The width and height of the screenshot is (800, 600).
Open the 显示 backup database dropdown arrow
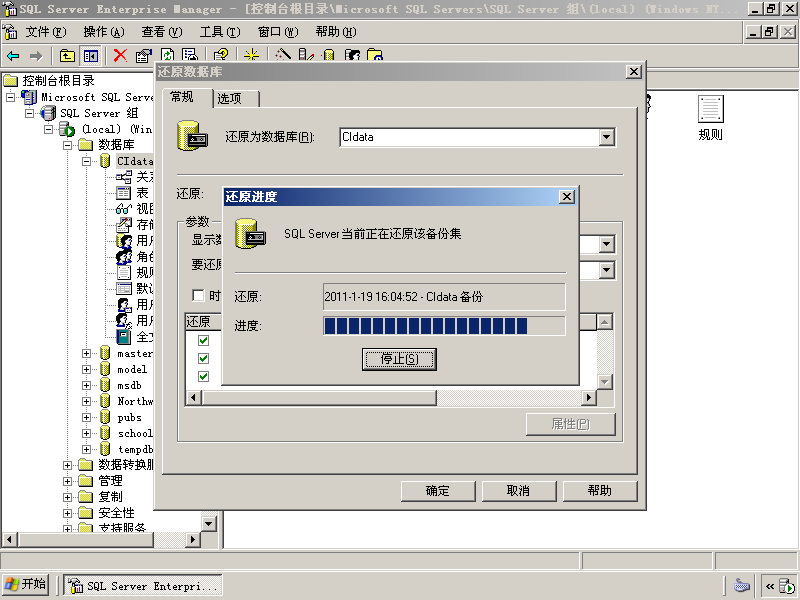(606, 244)
